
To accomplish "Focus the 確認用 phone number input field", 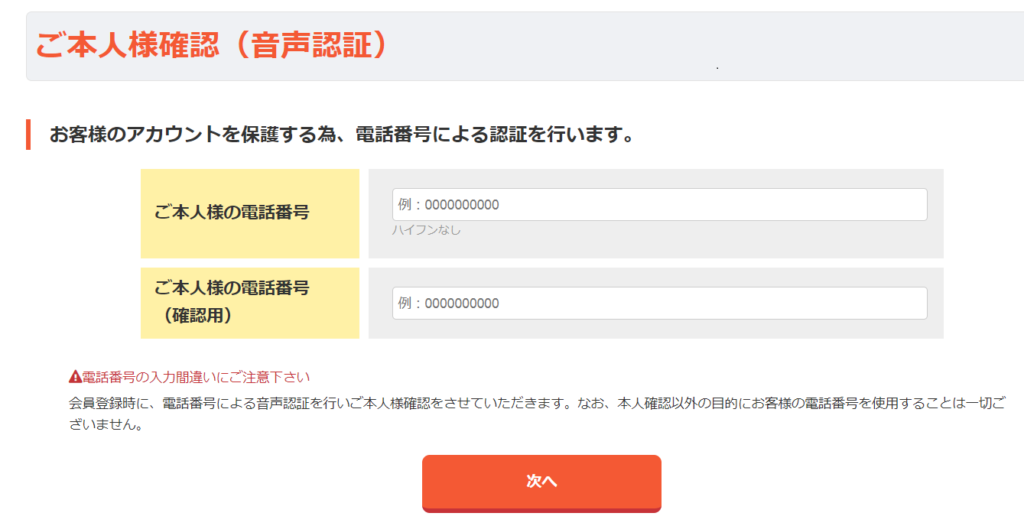I will tap(660, 303).
